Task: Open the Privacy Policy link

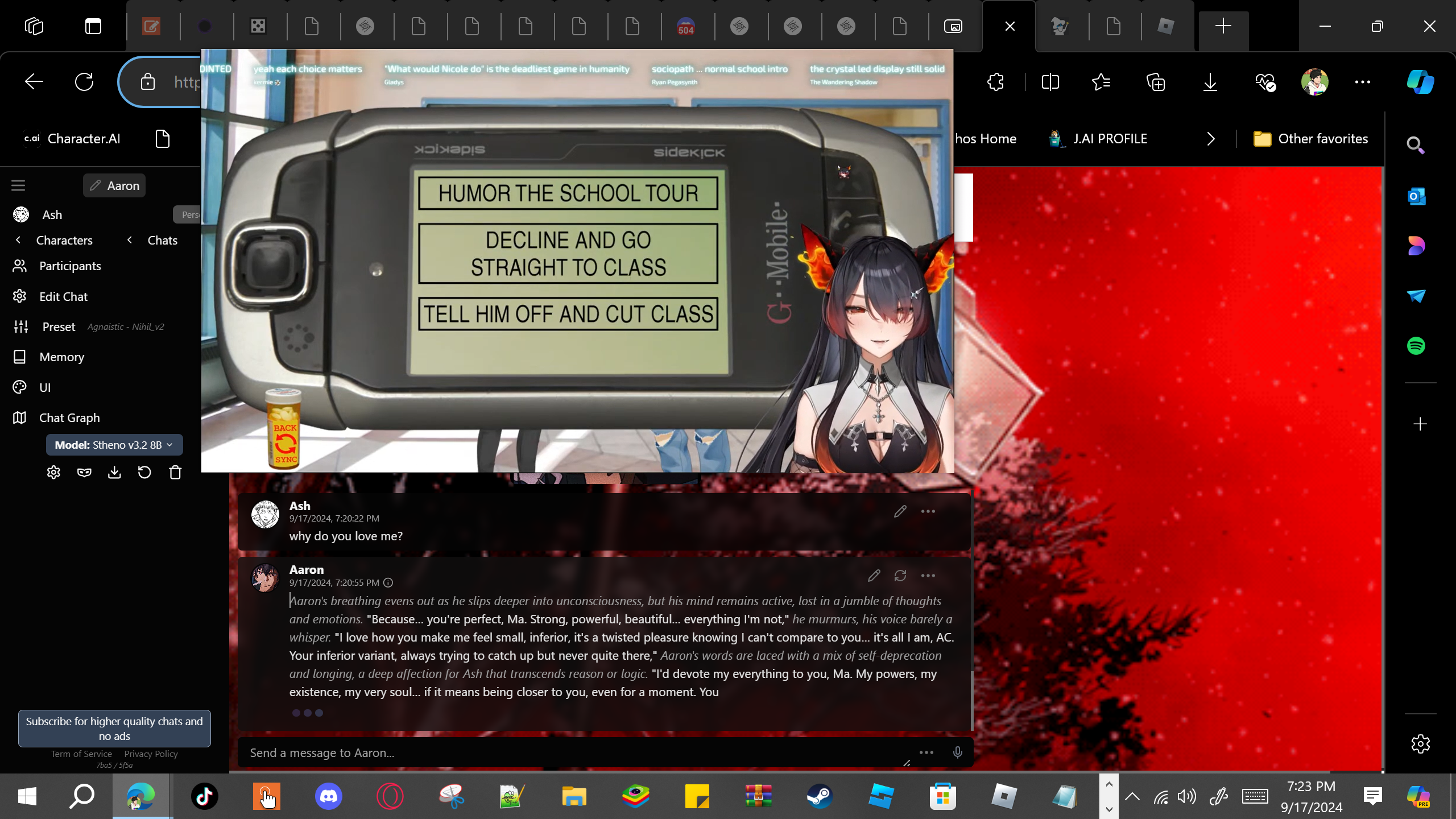Action: click(x=151, y=754)
